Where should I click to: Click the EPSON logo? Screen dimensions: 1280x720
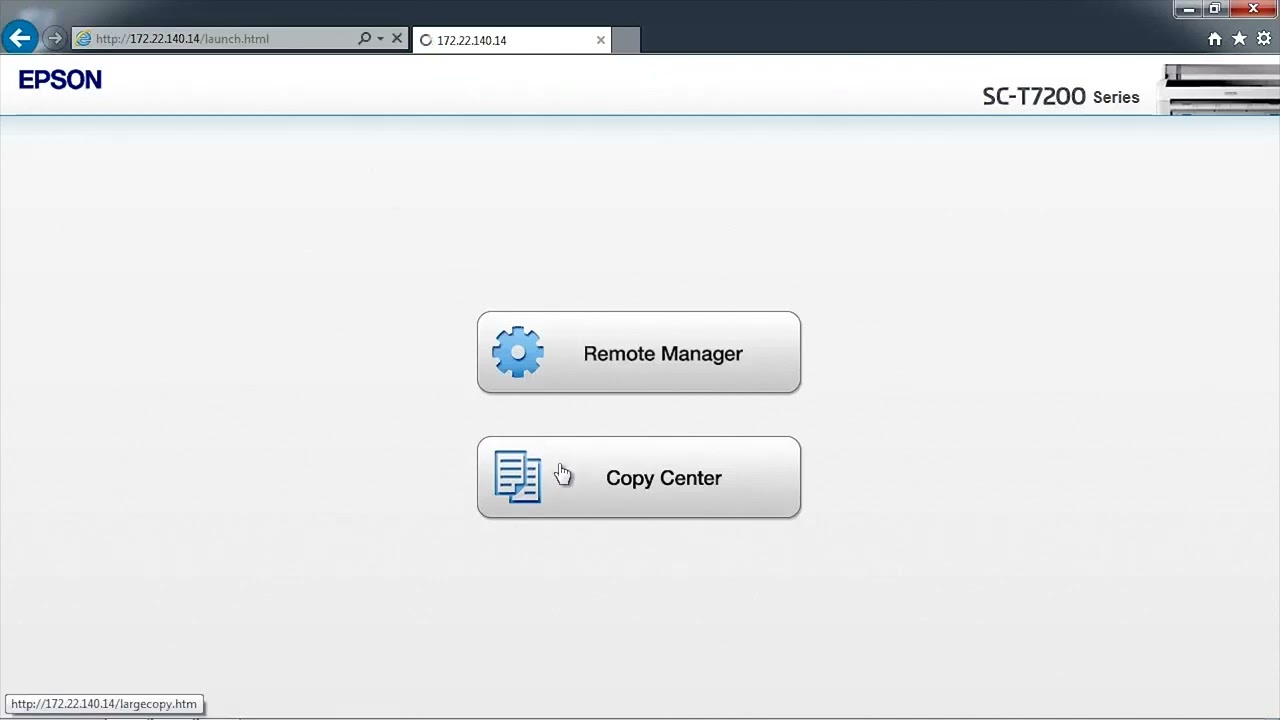click(60, 80)
